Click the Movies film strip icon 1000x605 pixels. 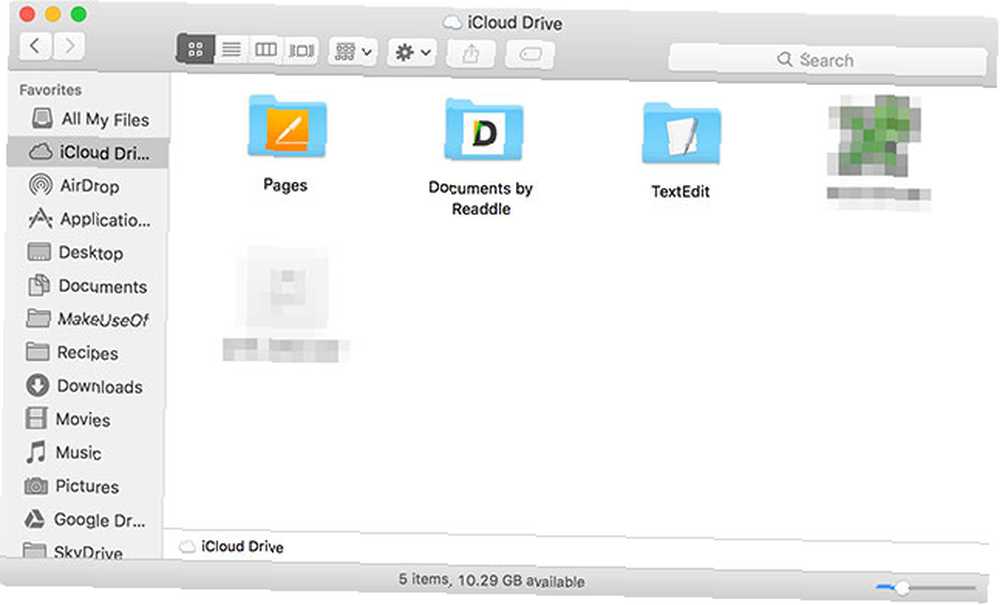(36, 418)
